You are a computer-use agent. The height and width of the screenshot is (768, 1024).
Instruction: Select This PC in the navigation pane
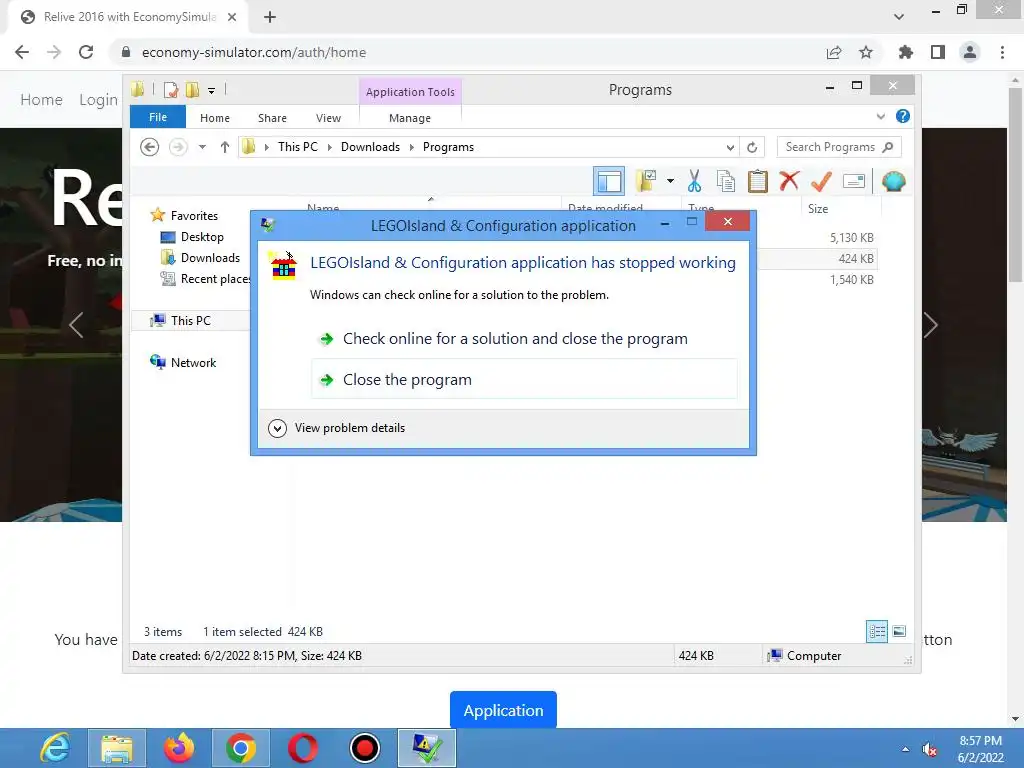point(191,321)
